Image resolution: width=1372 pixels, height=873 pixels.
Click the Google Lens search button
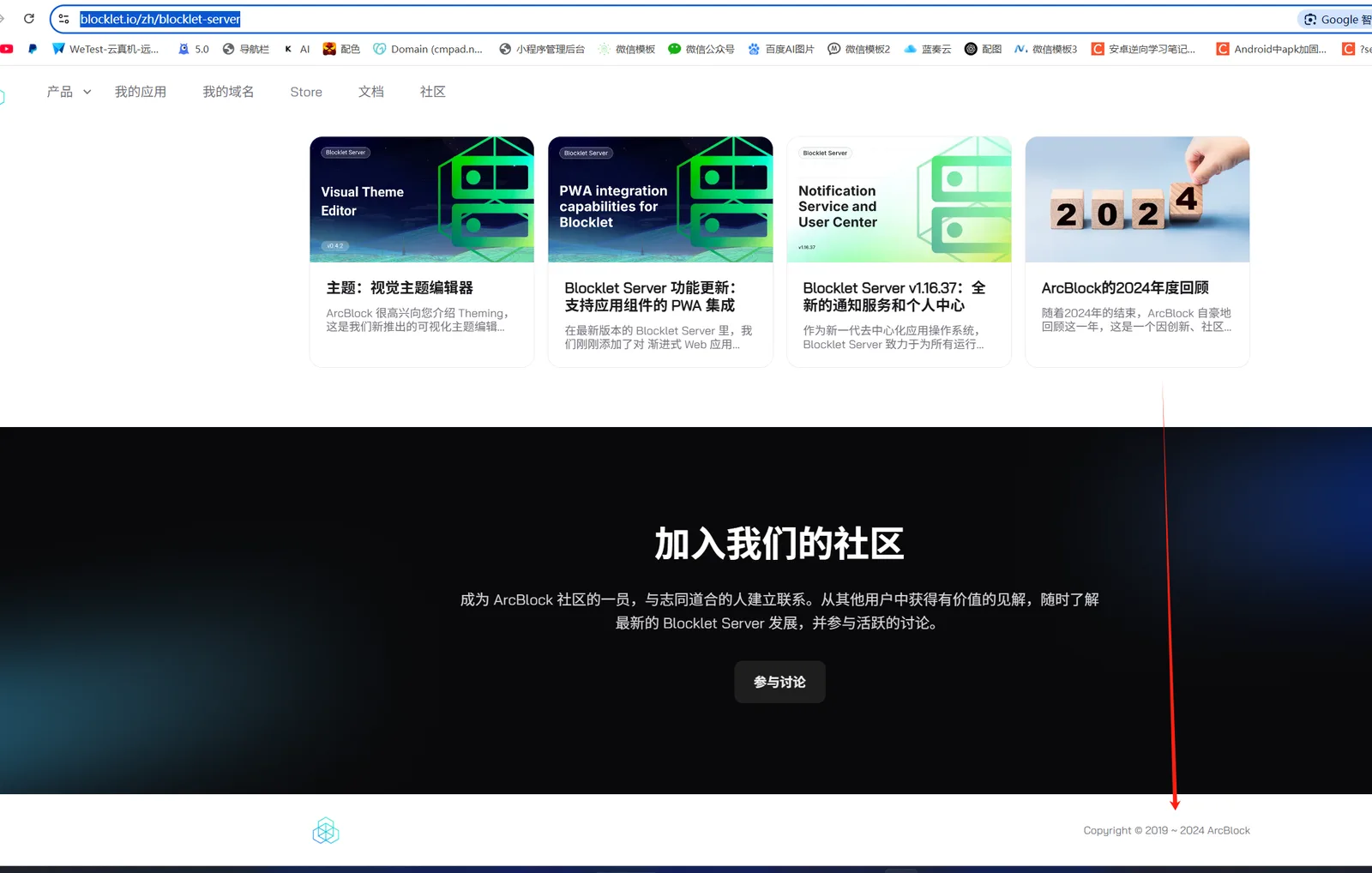tap(1335, 19)
